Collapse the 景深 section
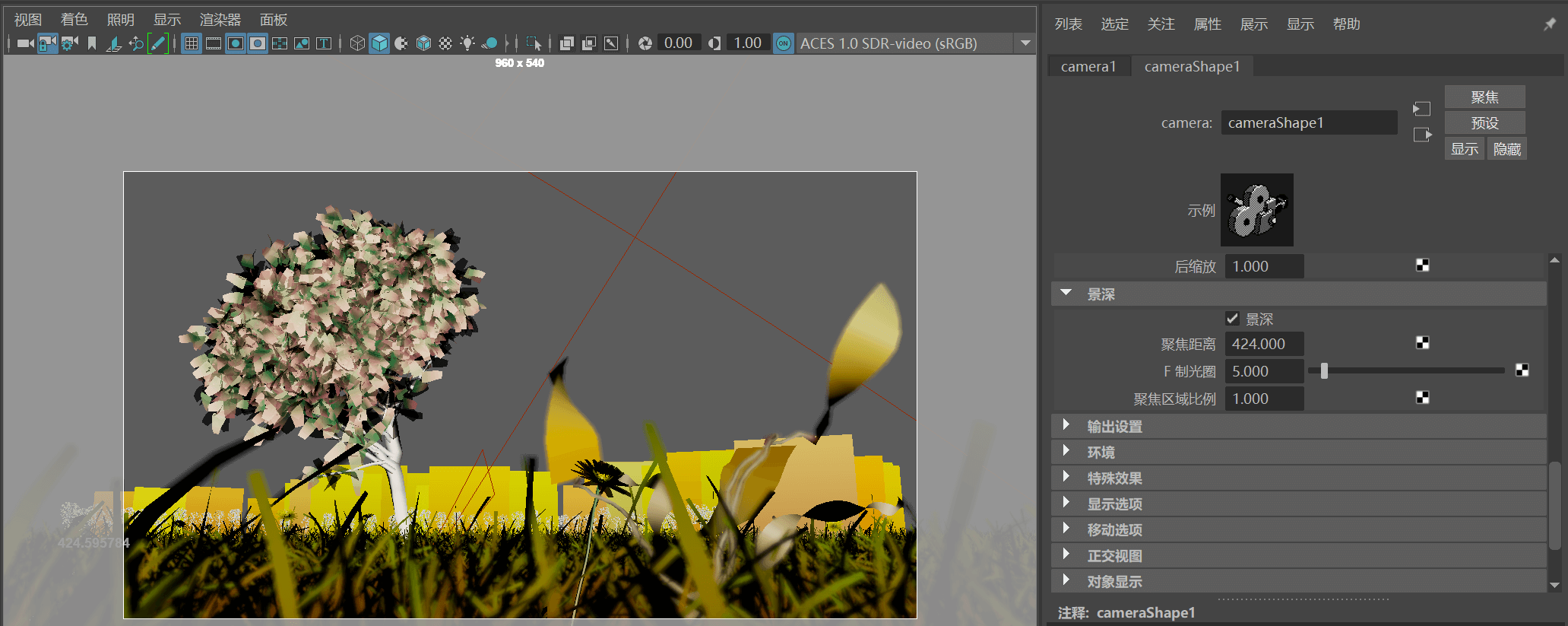 pyautogui.click(x=1066, y=294)
